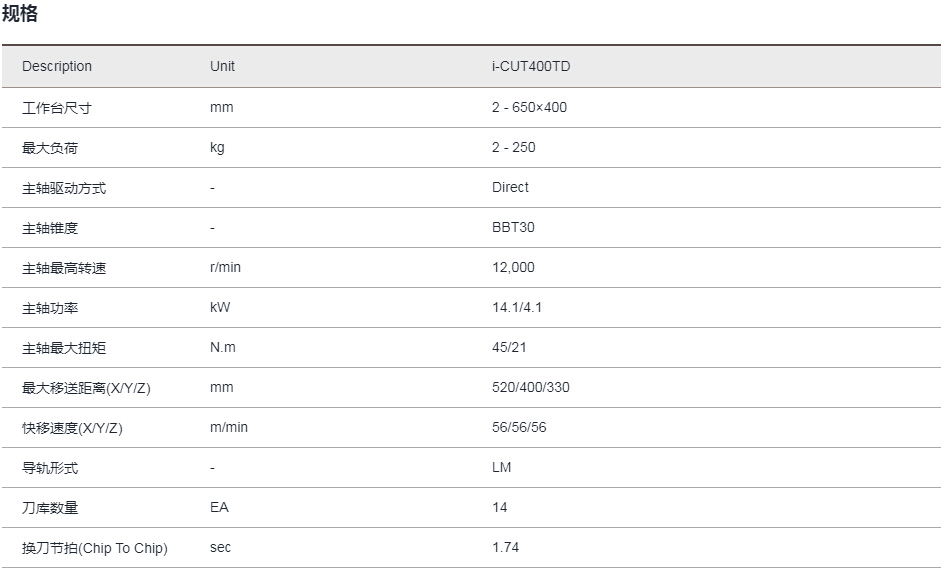Image resolution: width=941 pixels, height=572 pixels.
Task: Select the Description column header
Action: click(57, 66)
